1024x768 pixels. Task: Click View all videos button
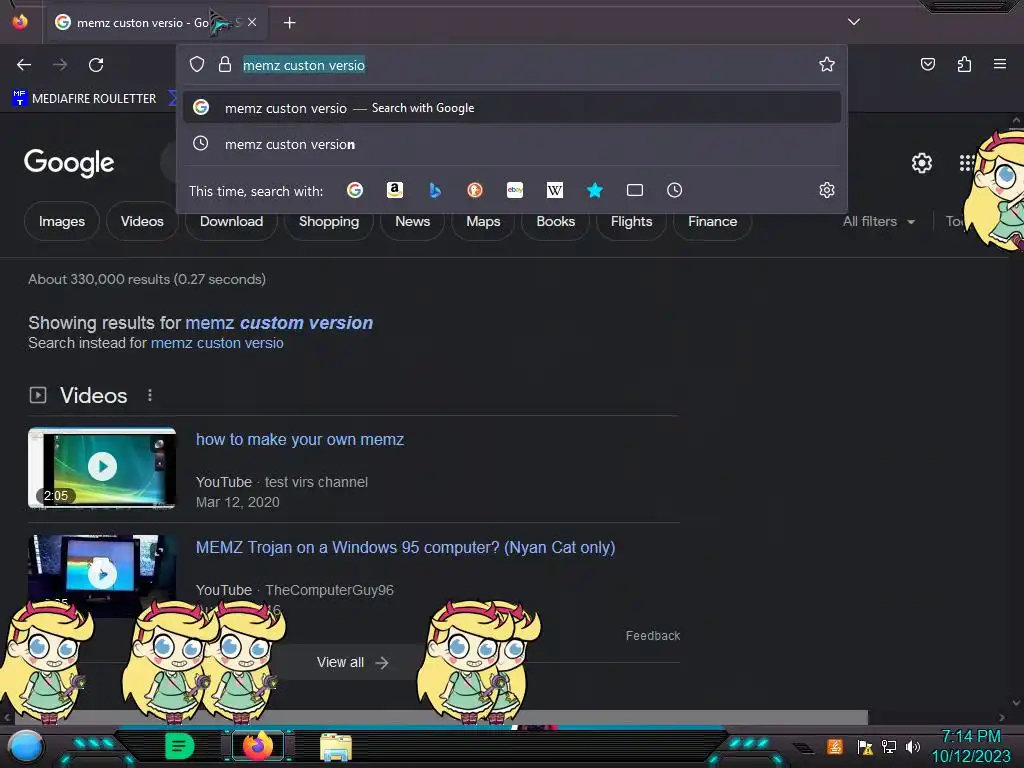[353, 662]
